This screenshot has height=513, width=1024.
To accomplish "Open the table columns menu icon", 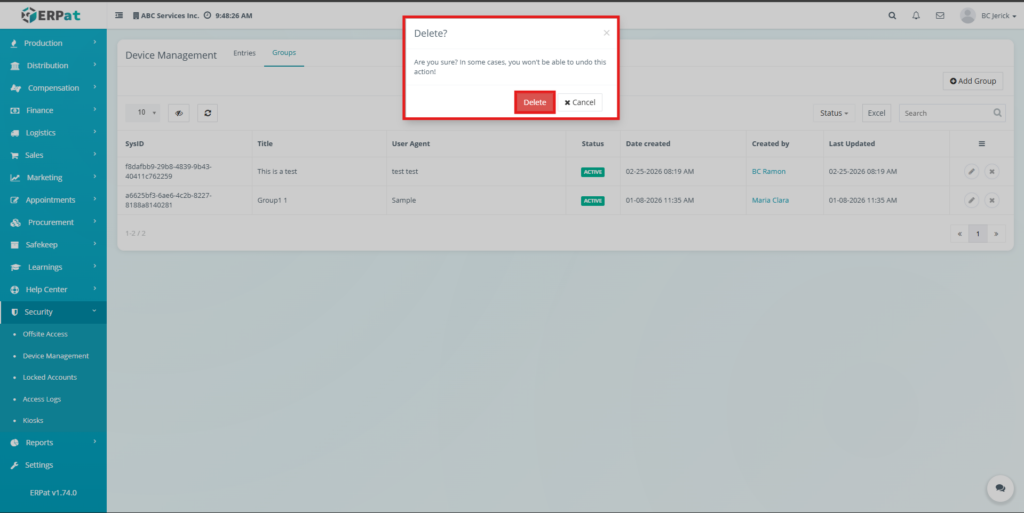I will 981,144.
